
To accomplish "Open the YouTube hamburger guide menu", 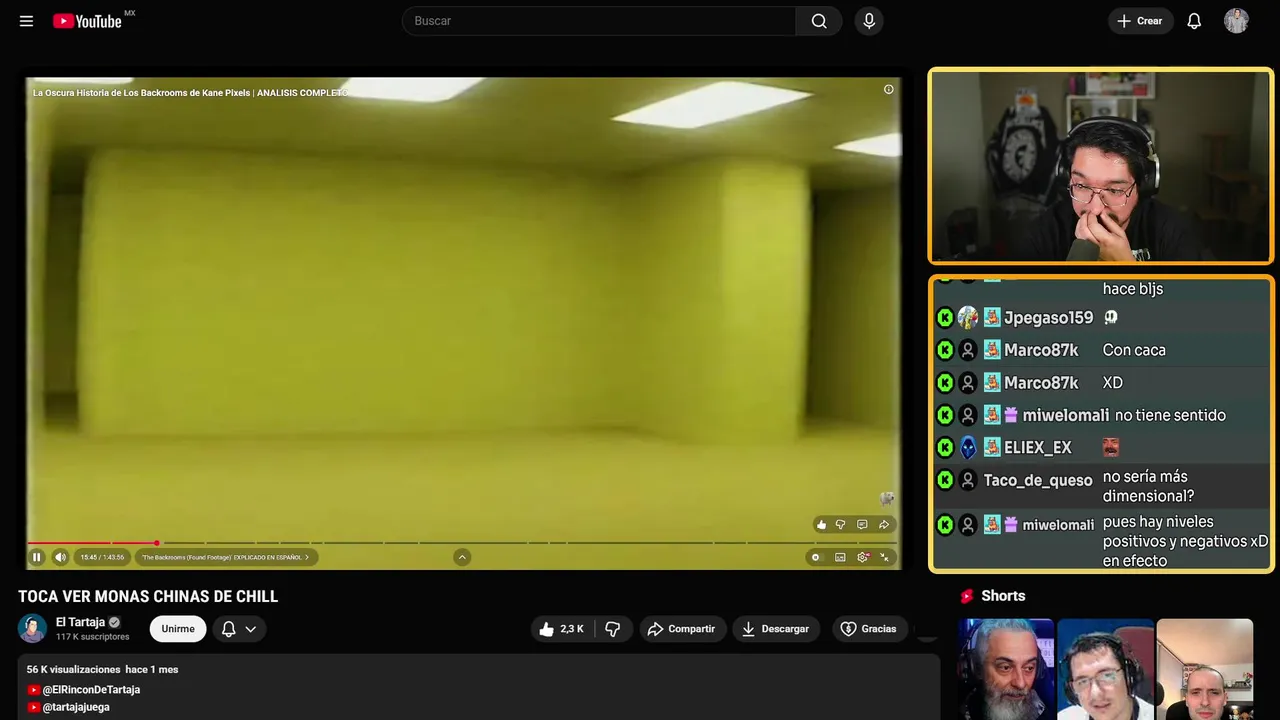I will click(x=26, y=21).
